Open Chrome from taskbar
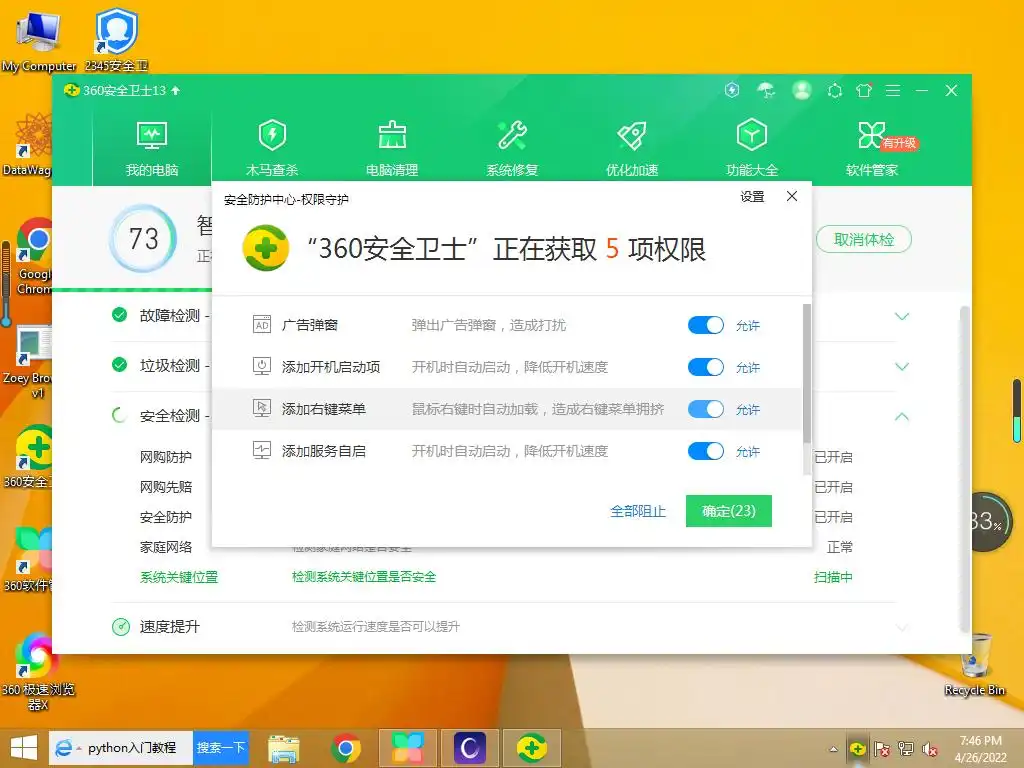Image resolution: width=1024 pixels, height=768 pixels. (345, 748)
